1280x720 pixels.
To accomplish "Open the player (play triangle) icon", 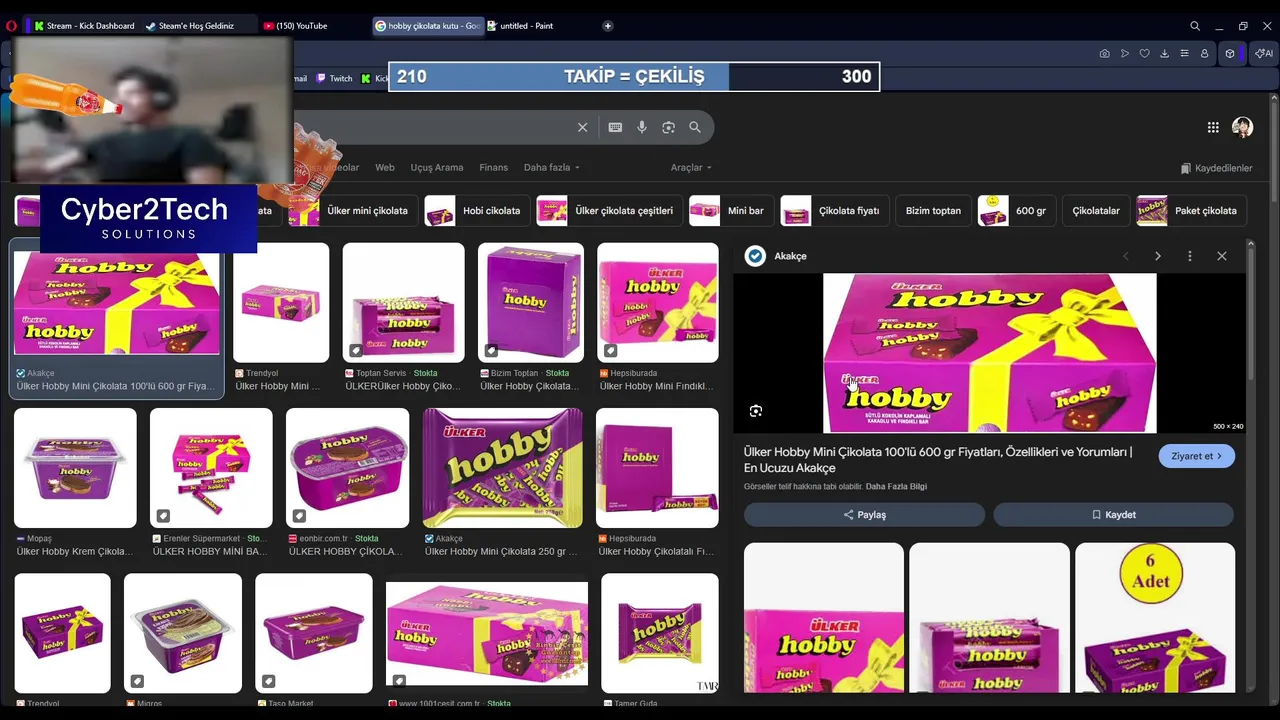I will click(1125, 53).
